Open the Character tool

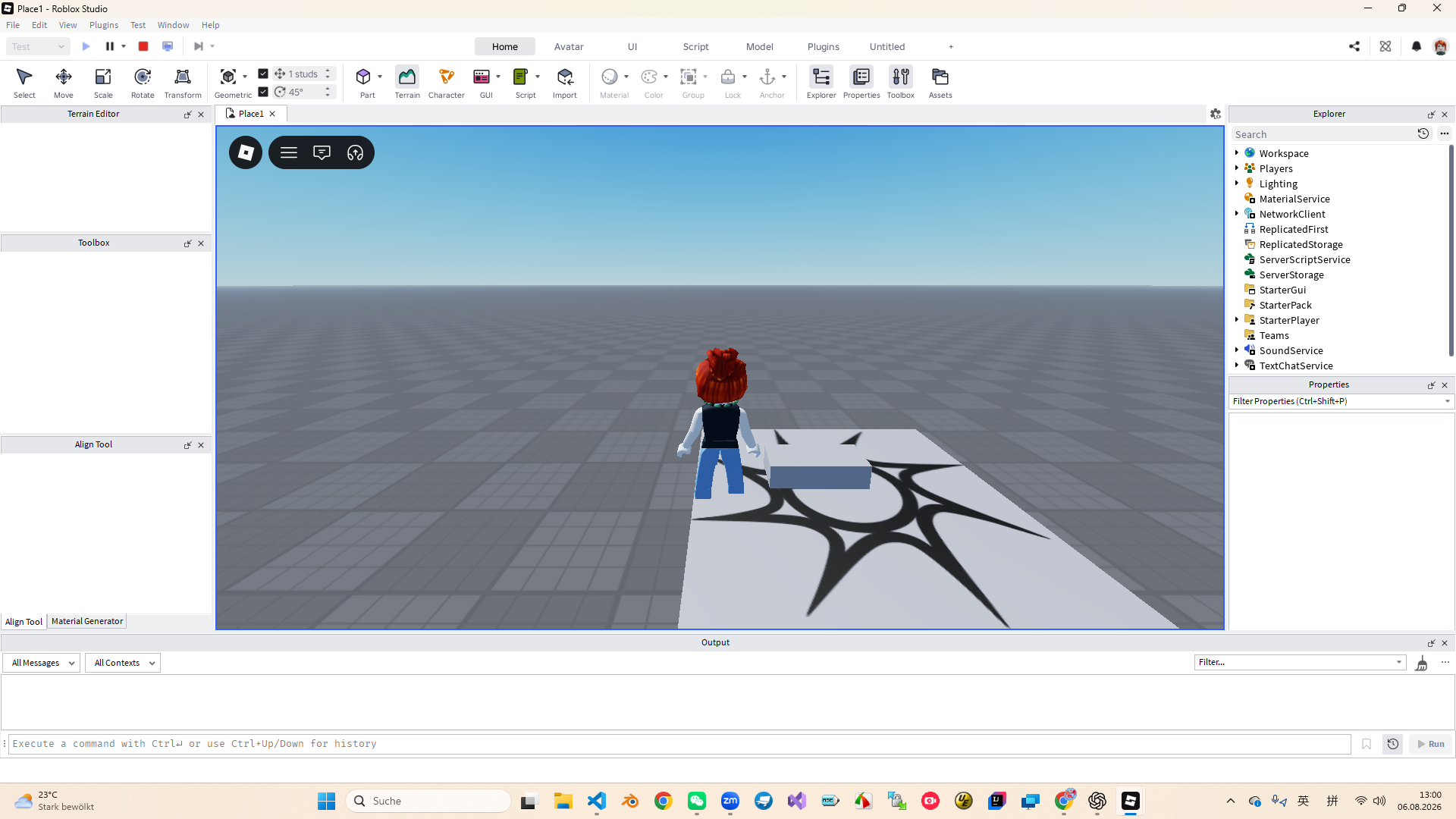point(447,83)
